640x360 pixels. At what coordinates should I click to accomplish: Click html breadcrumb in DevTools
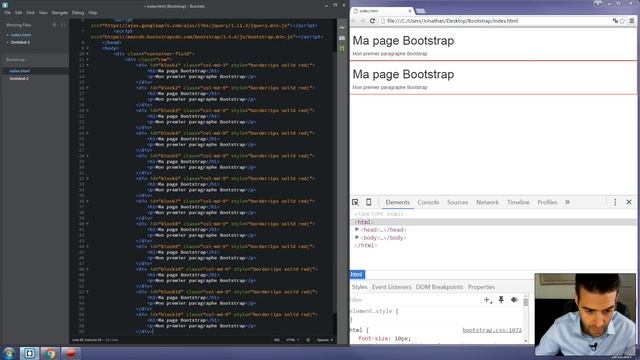[357, 274]
